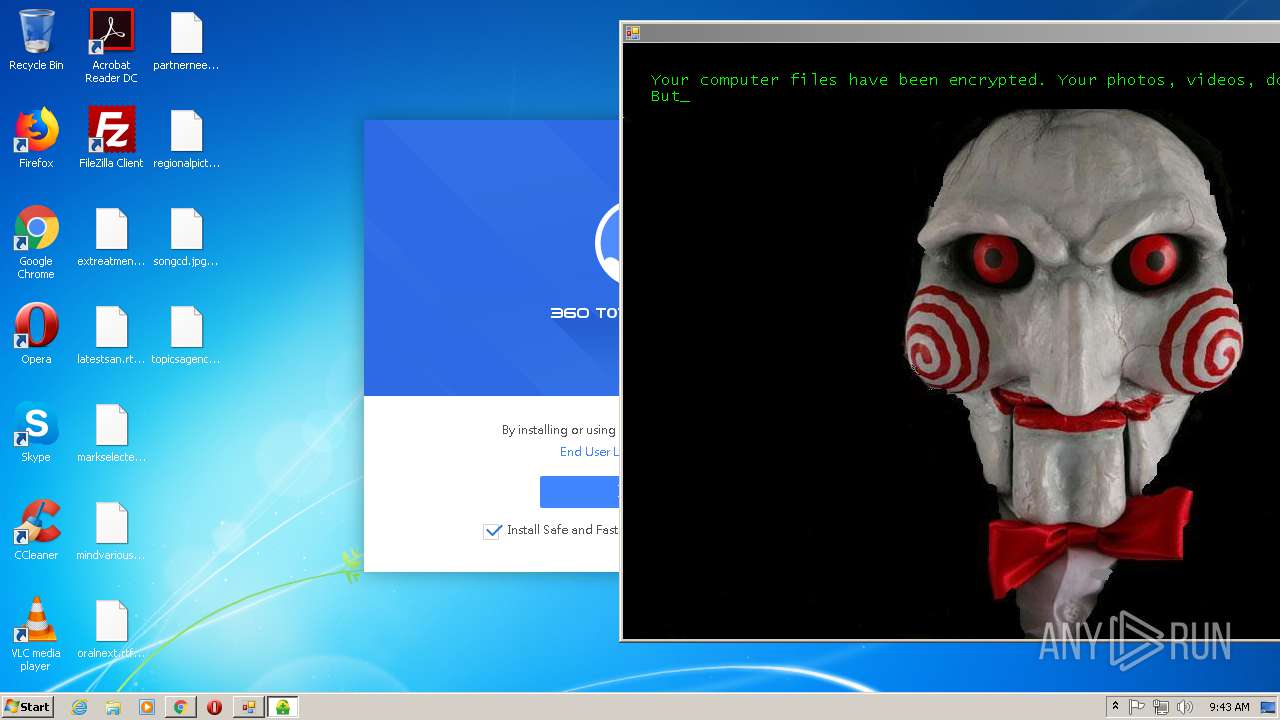
Task: Select the oralnext.rtf desktop file
Action: tap(111, 628)
